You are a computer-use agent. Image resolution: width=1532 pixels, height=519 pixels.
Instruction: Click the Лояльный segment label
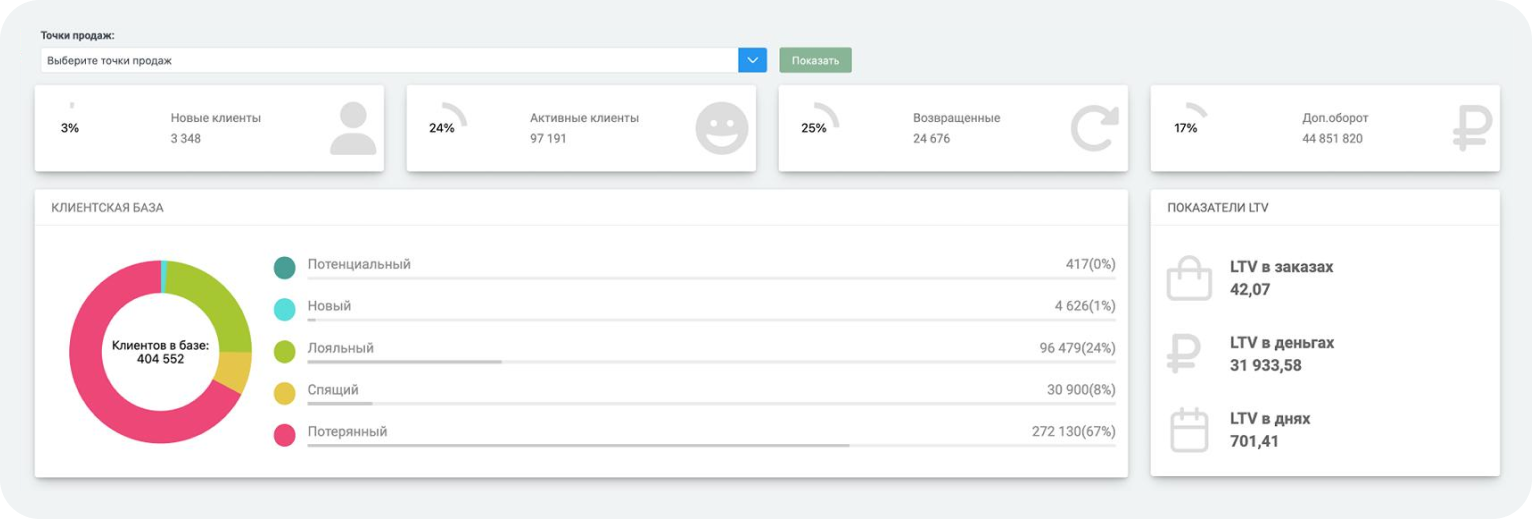[341, 348]
